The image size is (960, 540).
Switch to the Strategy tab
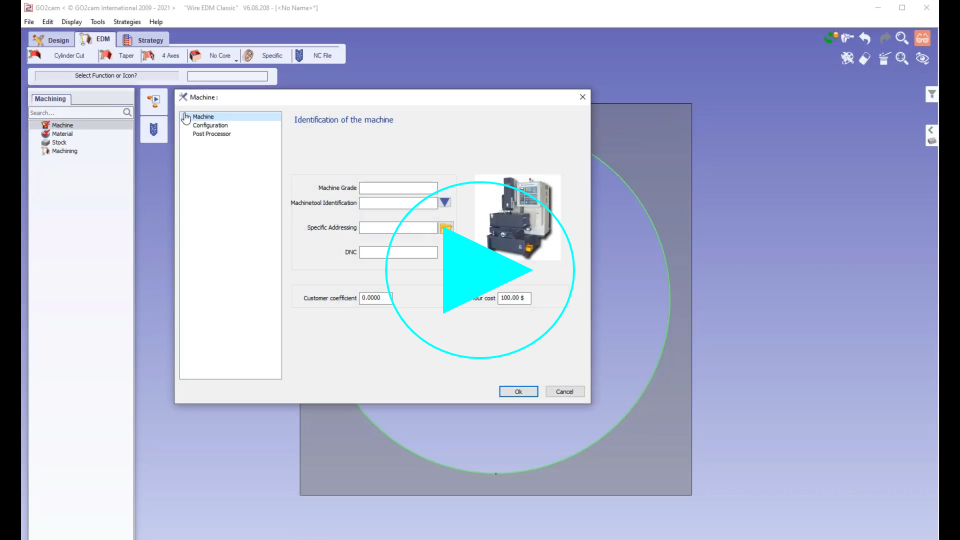[143, 40]
